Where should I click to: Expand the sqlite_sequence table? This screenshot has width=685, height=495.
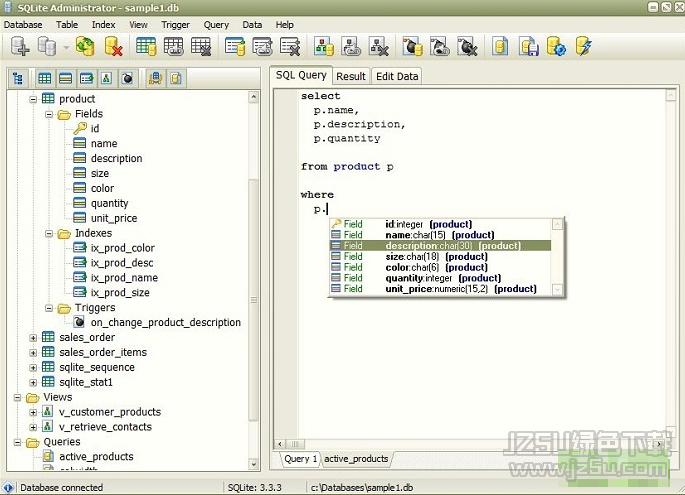click(33, 367)
